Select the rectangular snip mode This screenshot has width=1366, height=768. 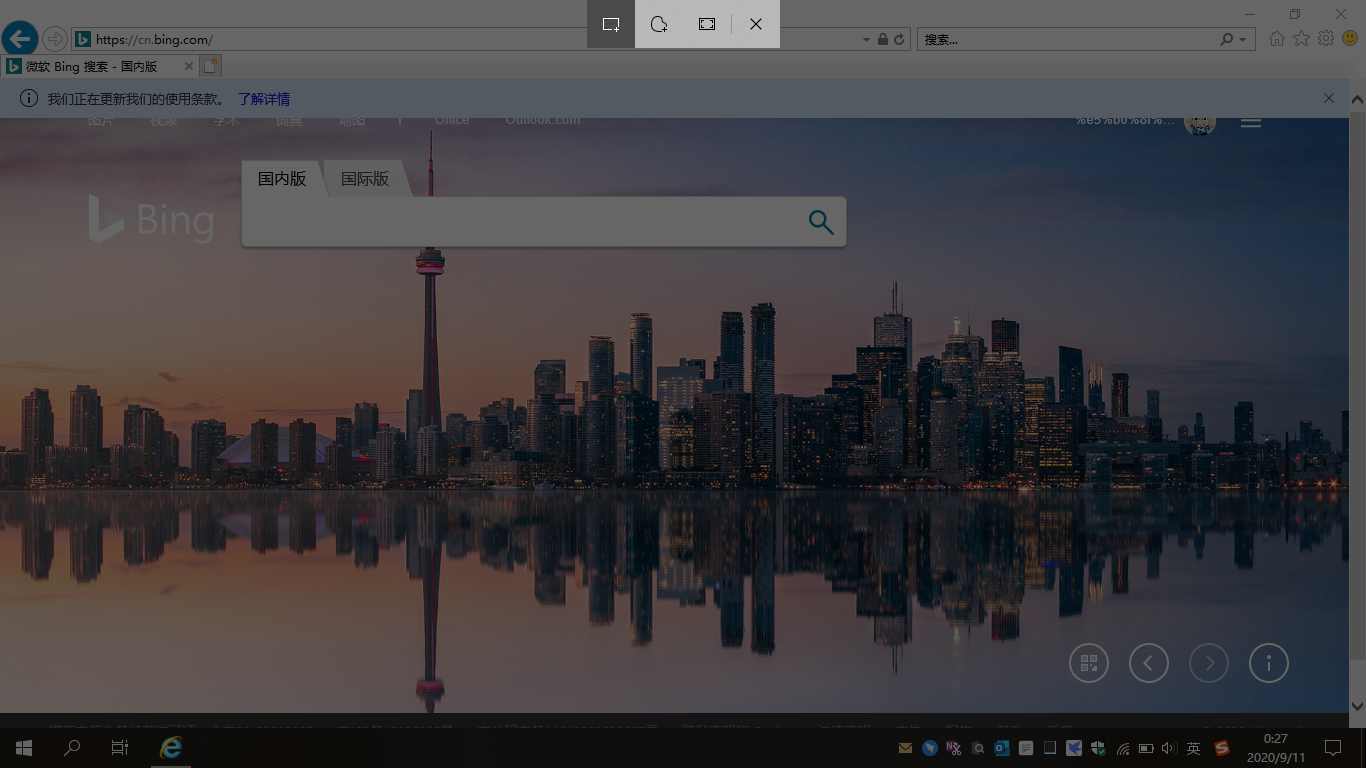click(x=611, y=24)
